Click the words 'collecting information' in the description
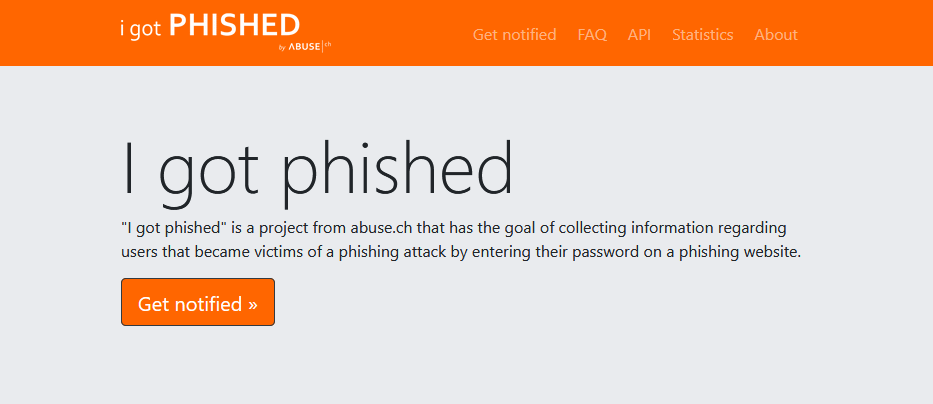933x404 pixels. click(611, 227)
